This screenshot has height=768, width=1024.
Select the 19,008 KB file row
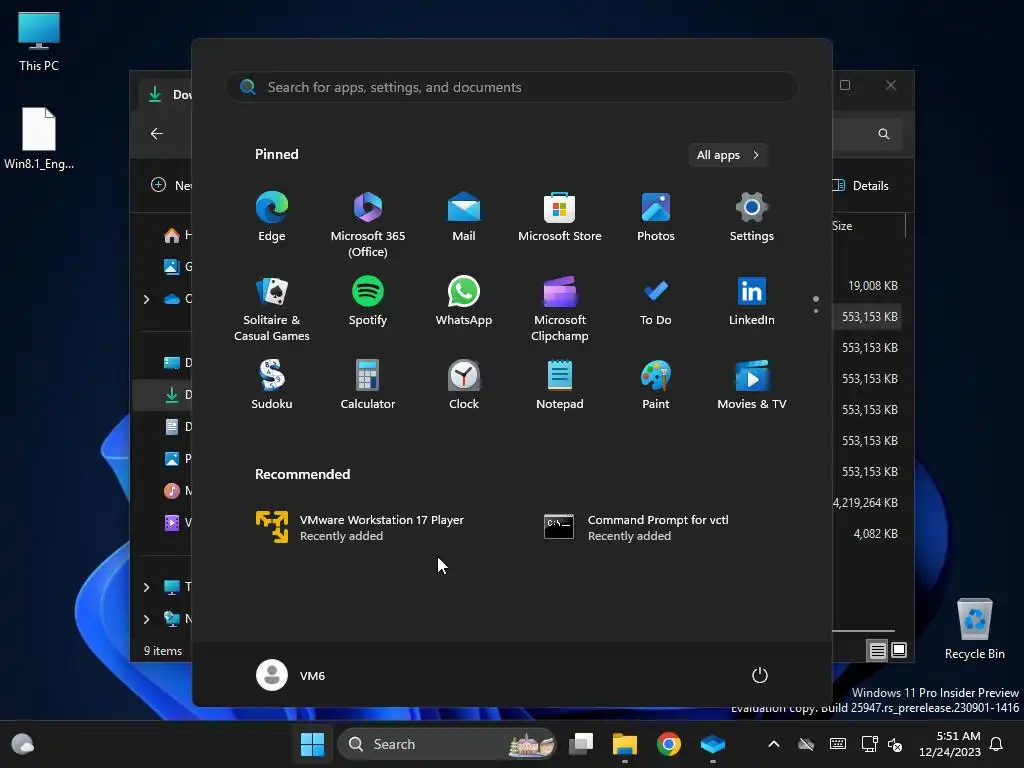click(x=869, y=285)
